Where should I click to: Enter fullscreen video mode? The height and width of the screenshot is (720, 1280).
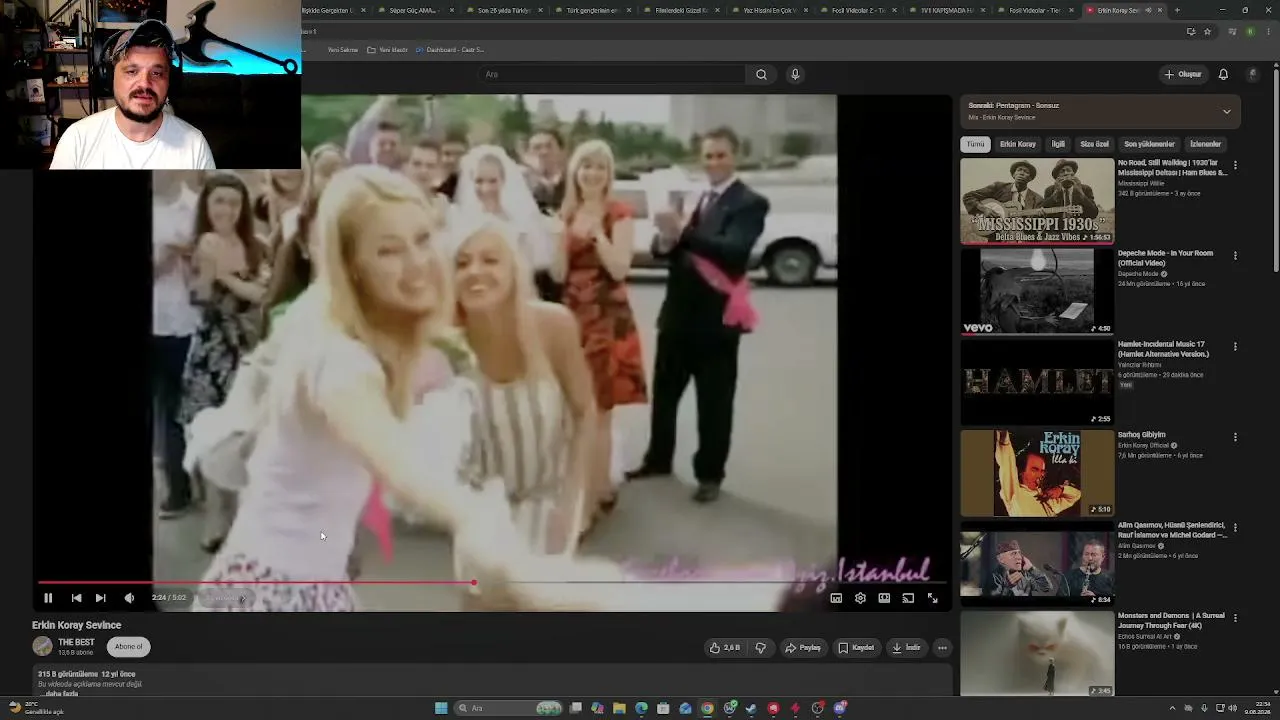pos(932,598)
